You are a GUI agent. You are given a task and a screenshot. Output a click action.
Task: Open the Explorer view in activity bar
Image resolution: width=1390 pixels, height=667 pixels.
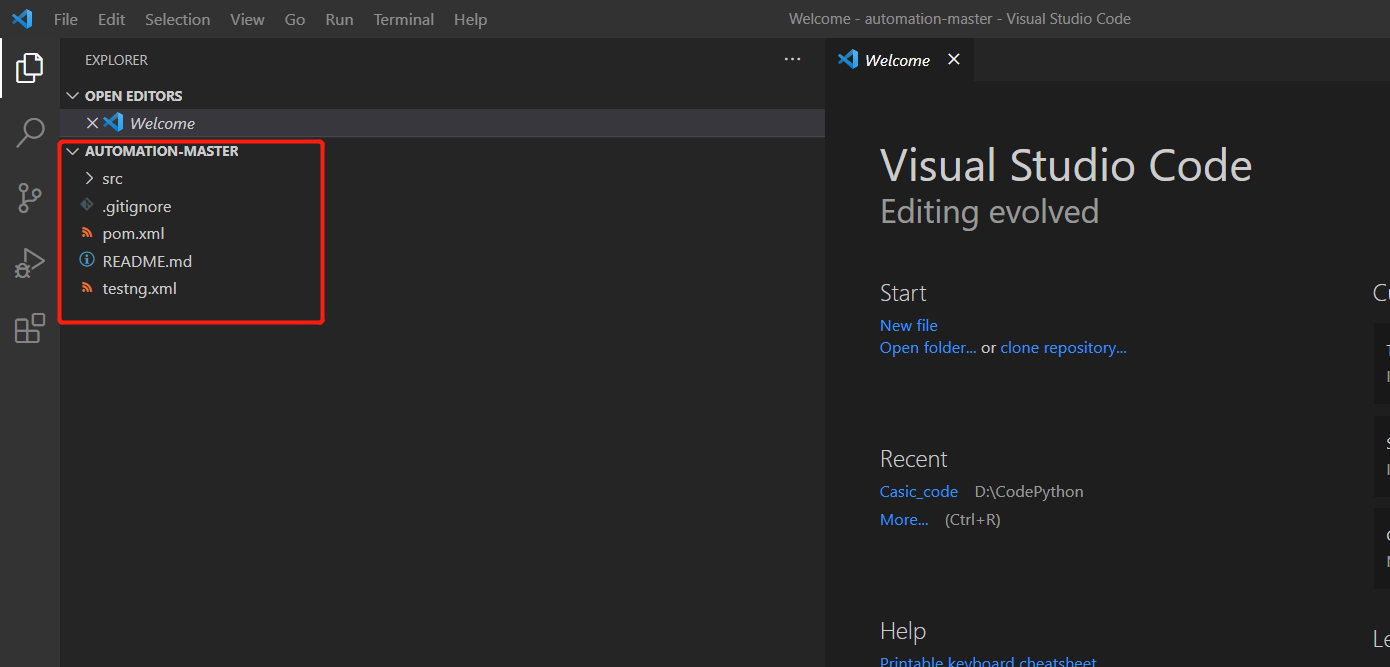point(29,68)
